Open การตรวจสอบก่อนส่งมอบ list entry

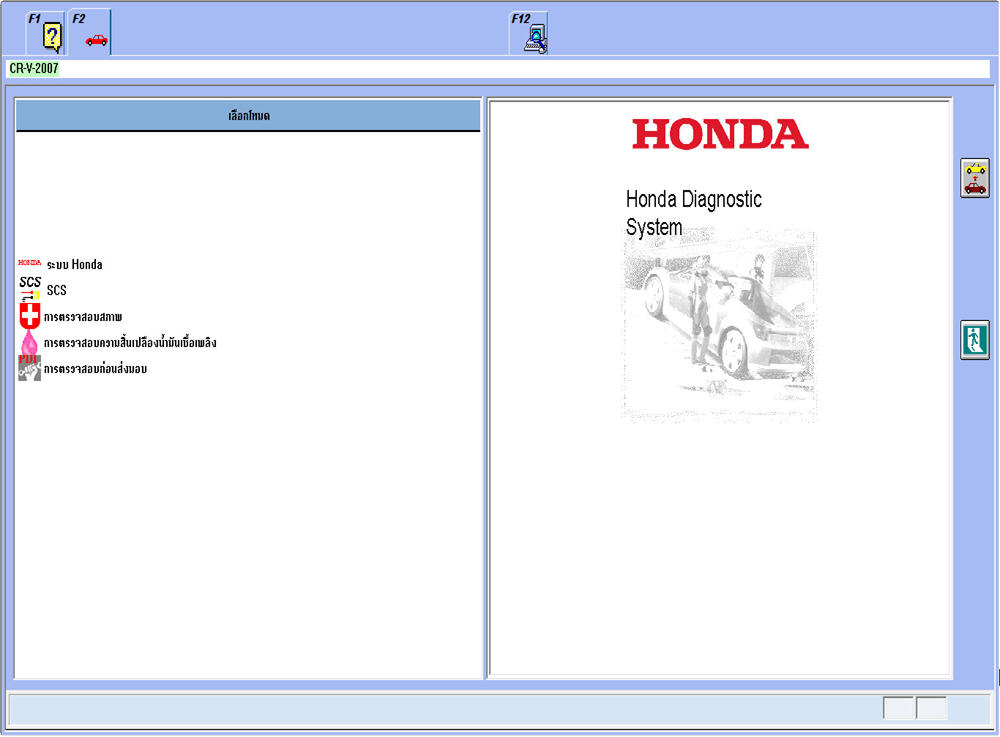(95, 369)
